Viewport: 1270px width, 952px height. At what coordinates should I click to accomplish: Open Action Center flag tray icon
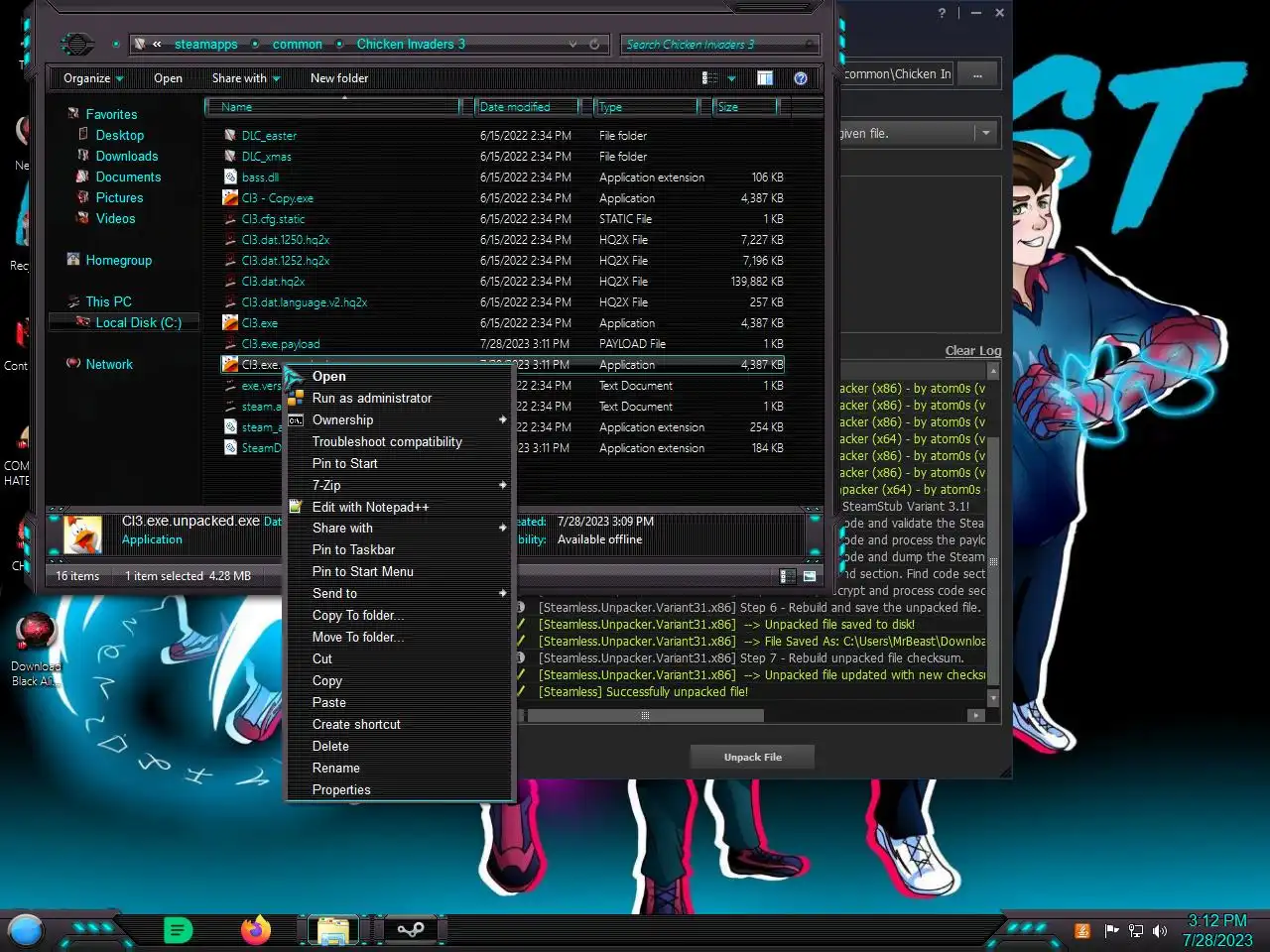coord(1111,930)
